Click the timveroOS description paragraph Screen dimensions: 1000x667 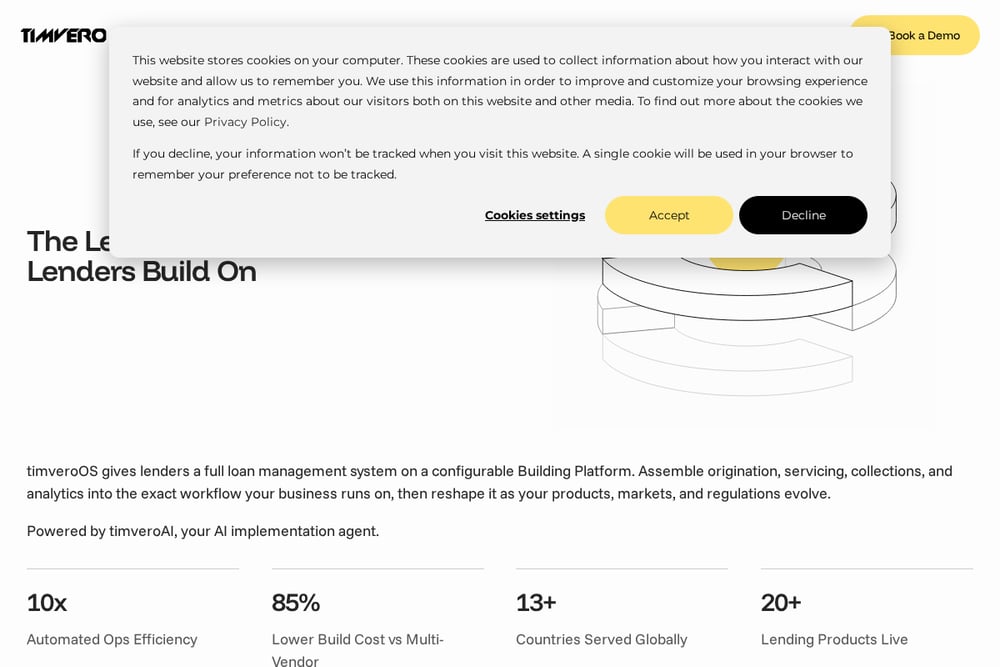tap(490, 482)
